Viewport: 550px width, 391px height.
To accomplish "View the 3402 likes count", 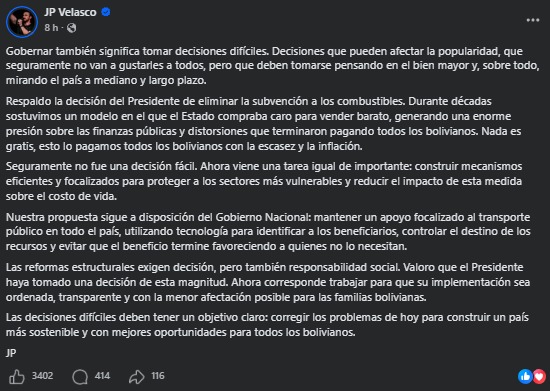I will click(x=42, y=376).
